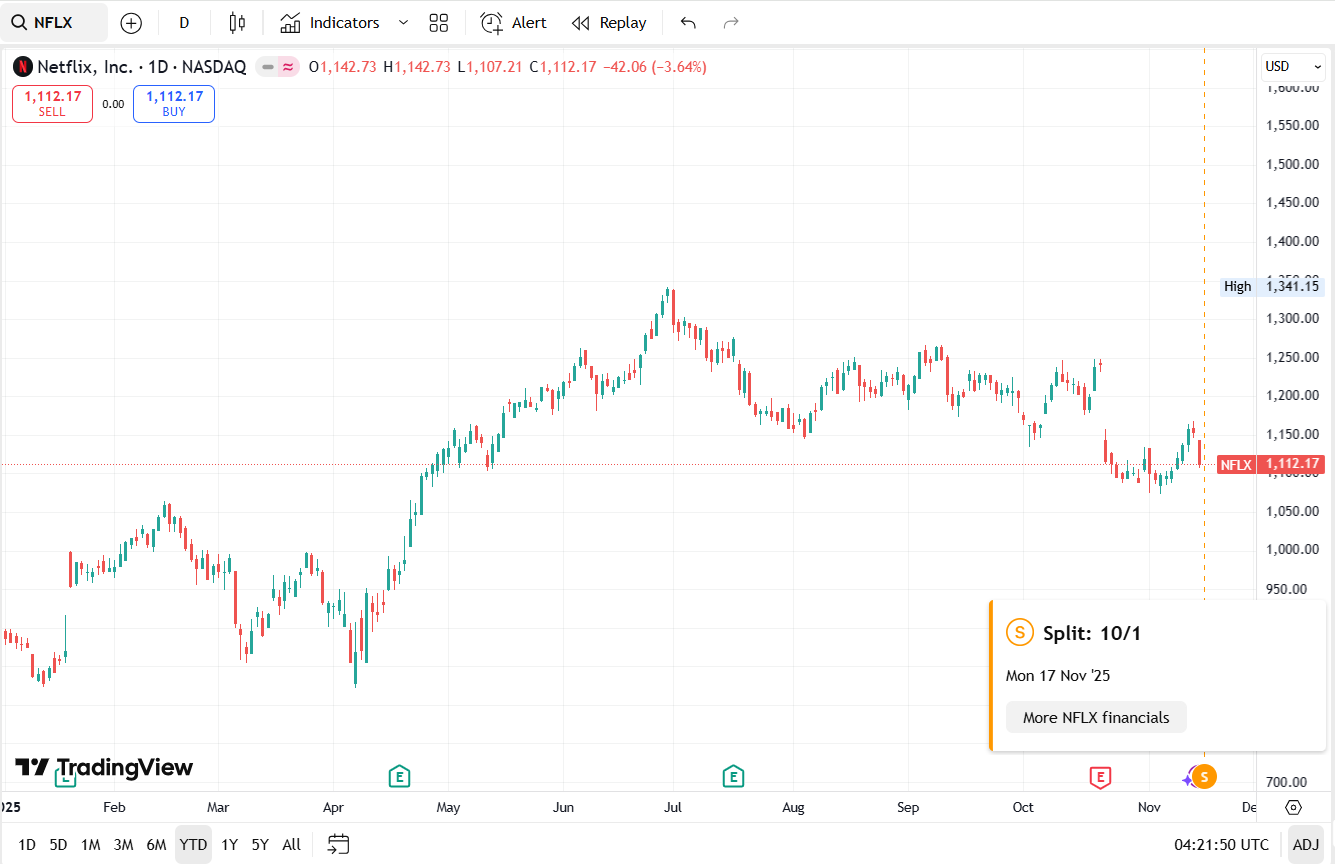Open the NFLX symbol search box
1335x864 pixels.
pyautogui.click(x=54, y=22)
